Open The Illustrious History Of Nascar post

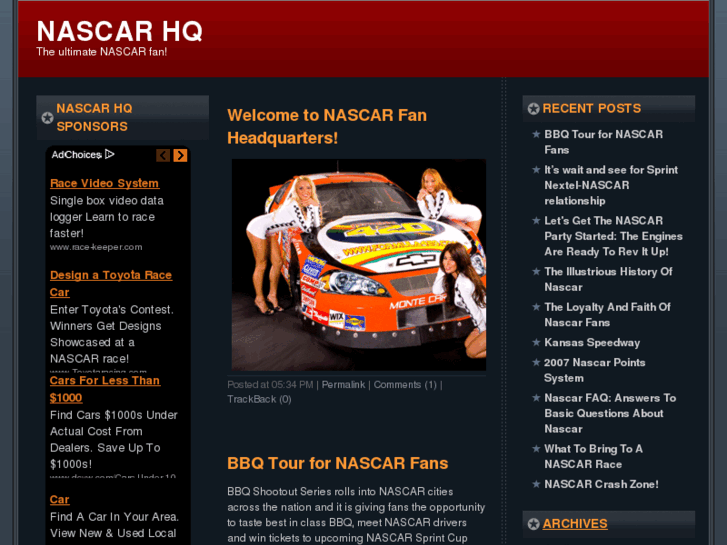[x=608, y=279]
